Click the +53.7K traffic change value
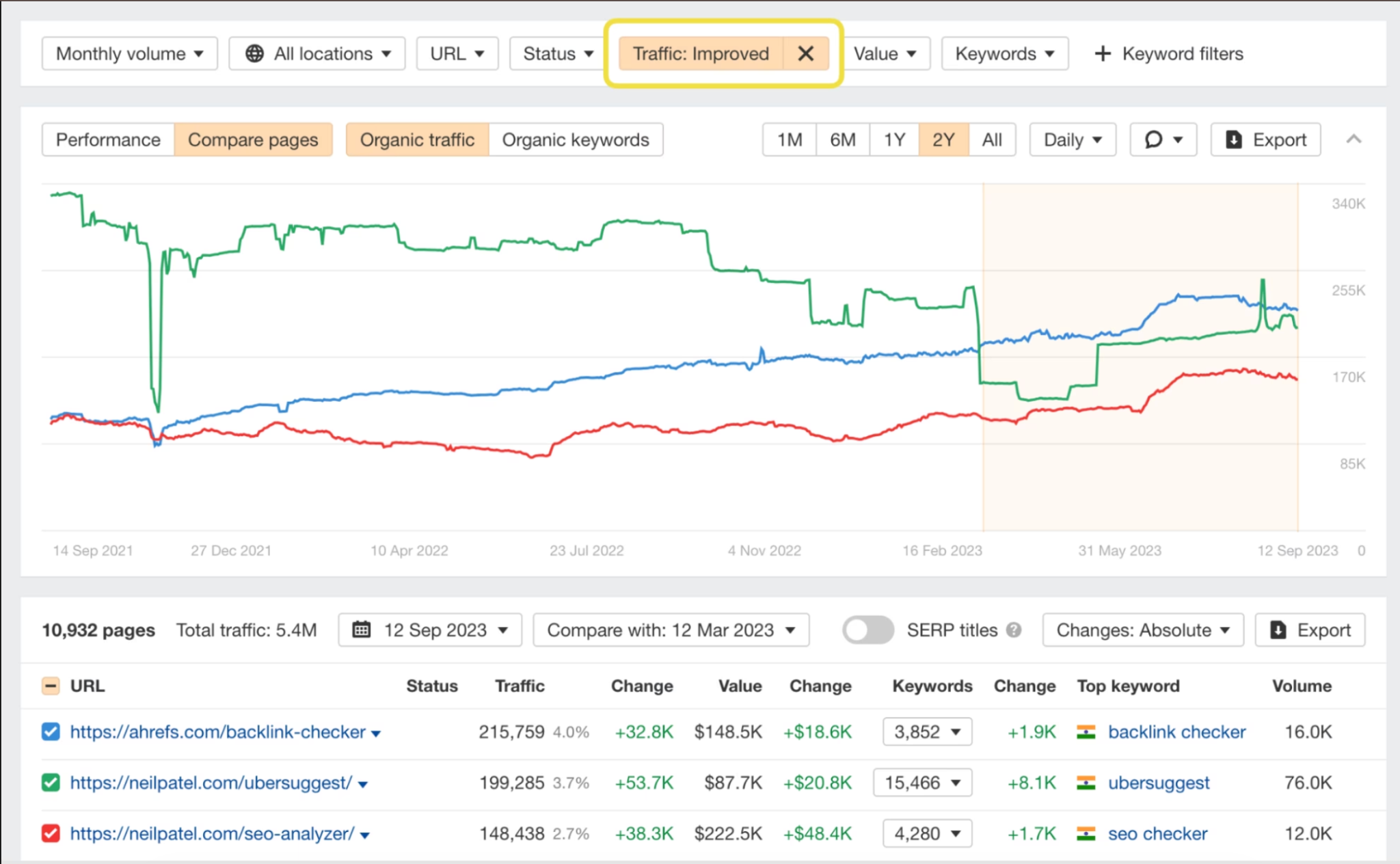Screen dimensions: 1400x864 [644, 783]
